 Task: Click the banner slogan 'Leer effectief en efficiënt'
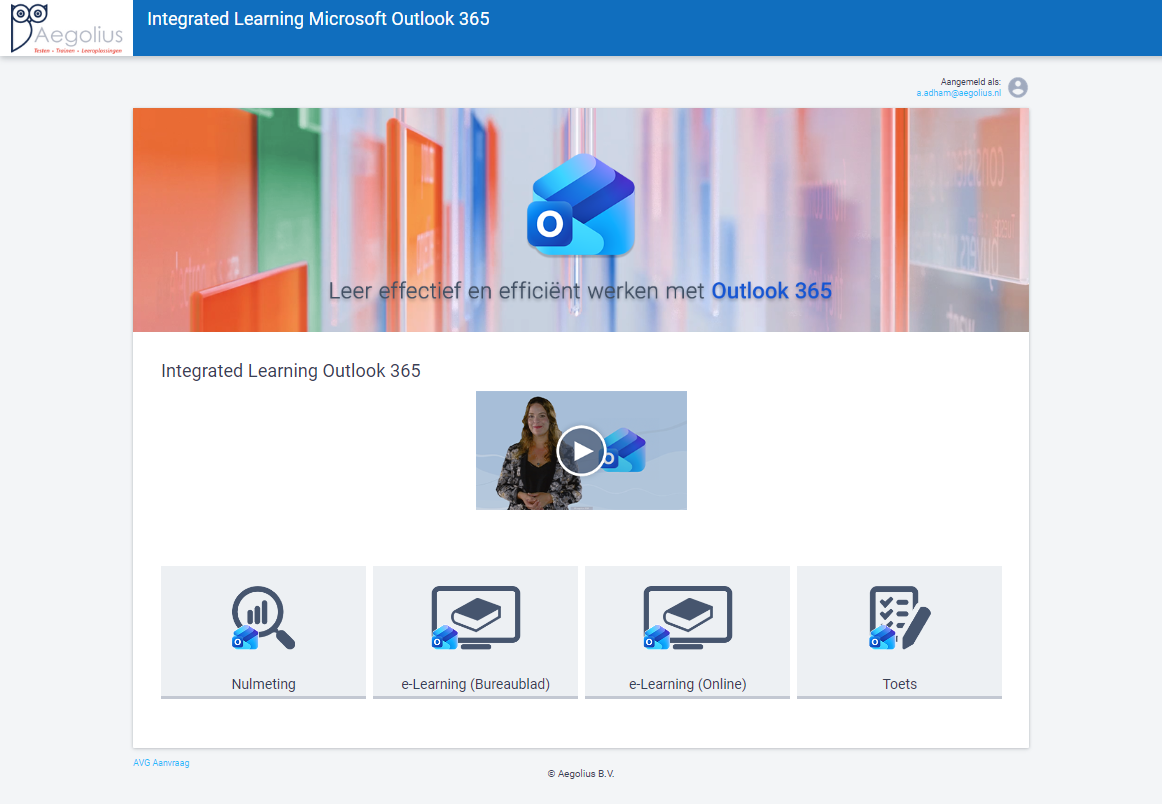coord(519,291)
